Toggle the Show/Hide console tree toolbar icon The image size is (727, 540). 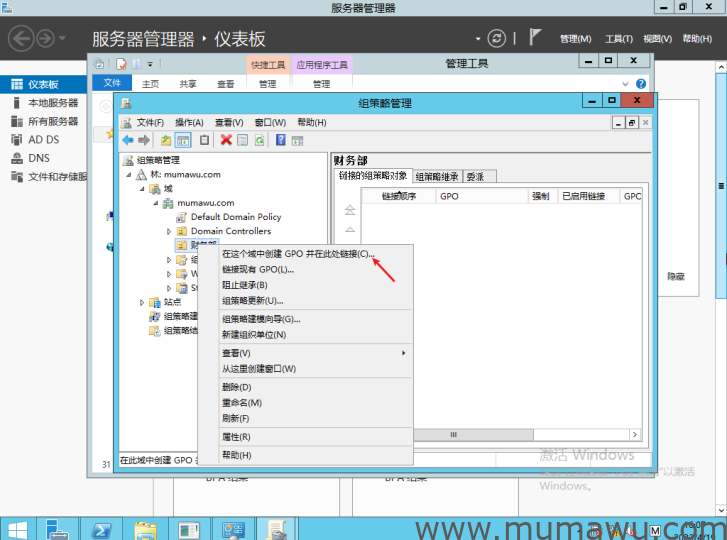(183, 140)
